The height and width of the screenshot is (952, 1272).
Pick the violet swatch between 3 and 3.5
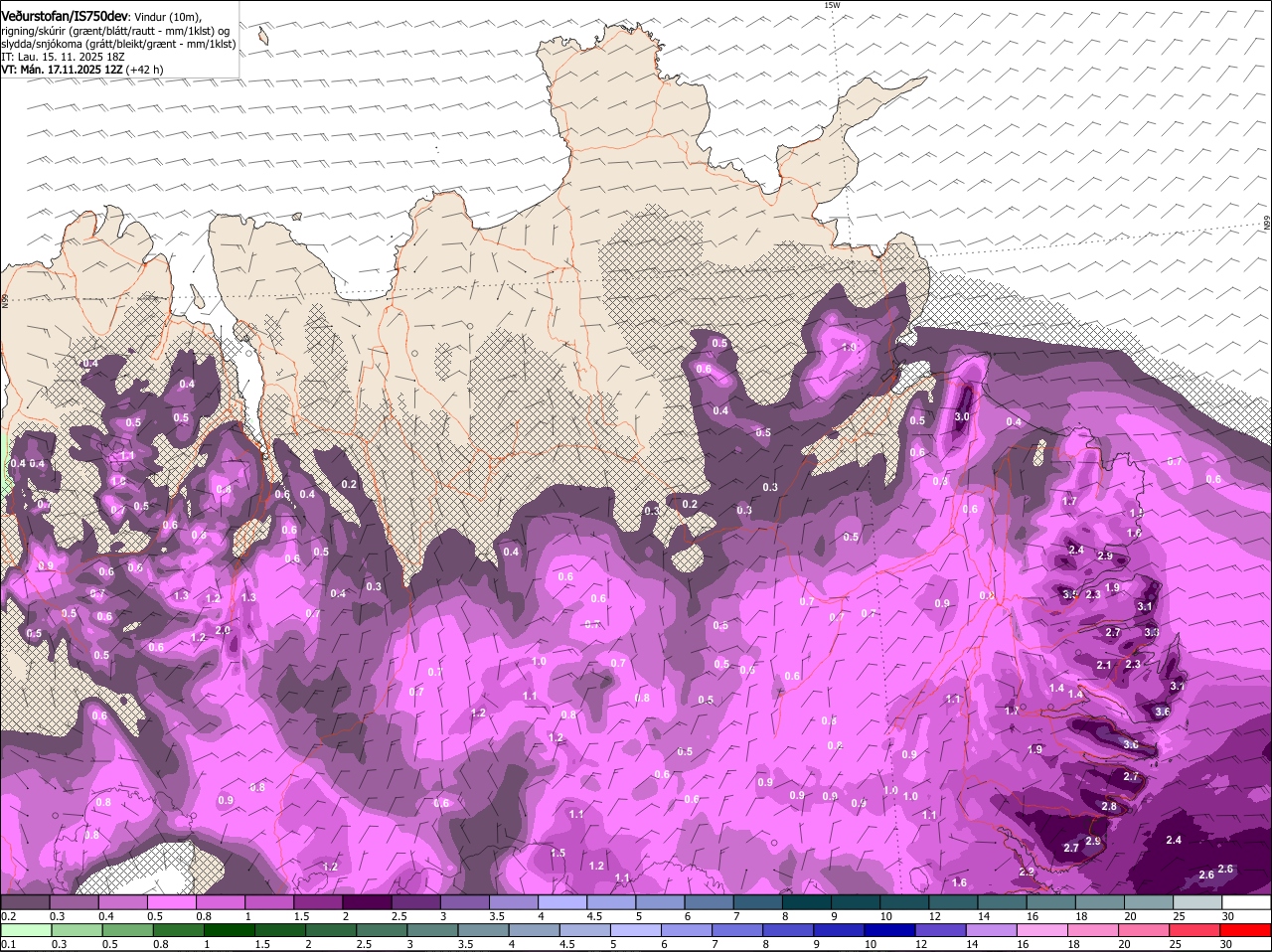(x=463, y=901)
